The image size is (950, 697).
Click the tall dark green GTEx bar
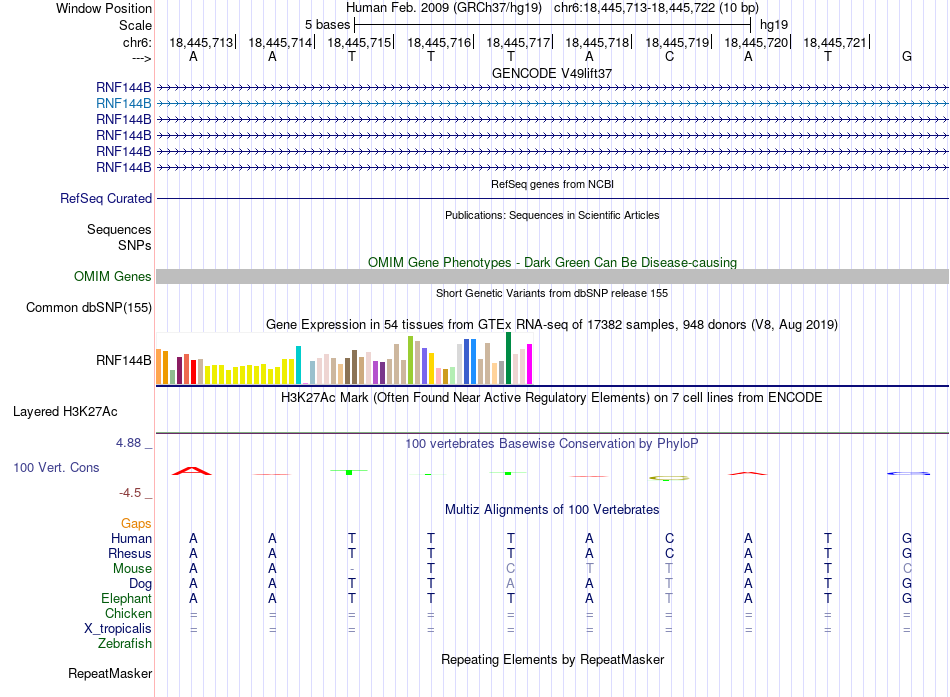tap(509, 358)
